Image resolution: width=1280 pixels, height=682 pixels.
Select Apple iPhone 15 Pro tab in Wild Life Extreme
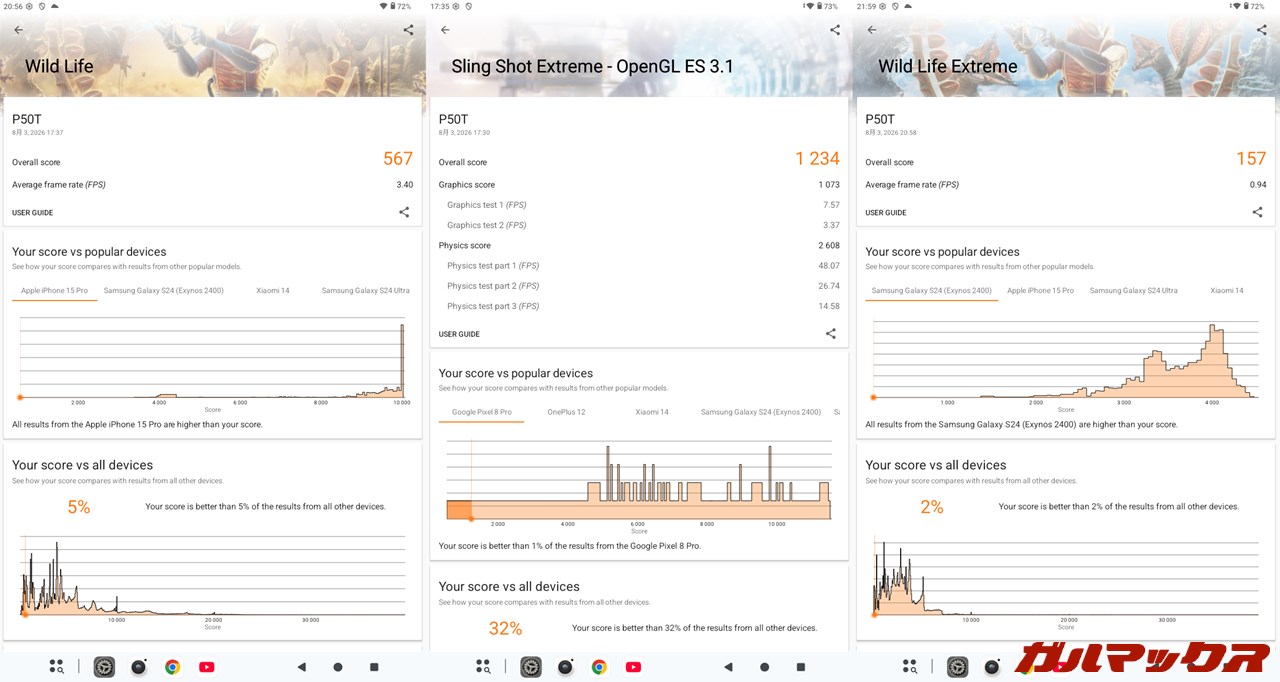coord(1040,291)
